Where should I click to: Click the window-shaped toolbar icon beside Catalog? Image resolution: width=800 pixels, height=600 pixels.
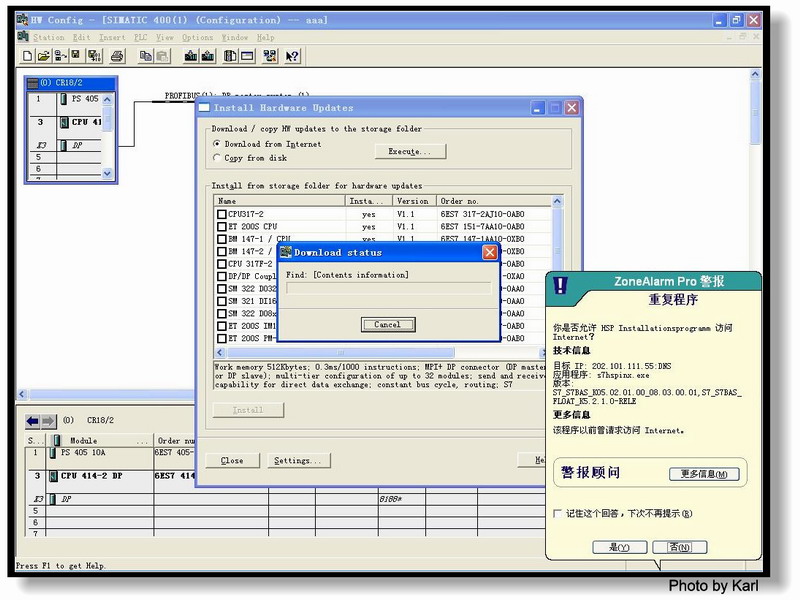(x=247, y=56)
